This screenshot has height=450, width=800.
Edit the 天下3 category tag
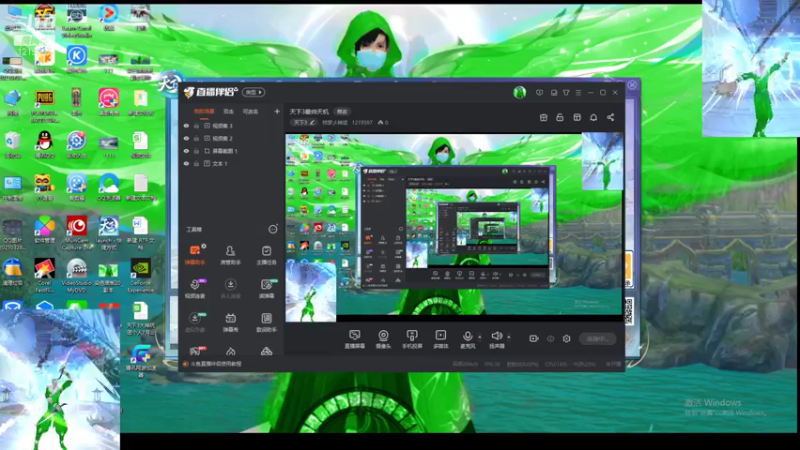click(304, 122)
